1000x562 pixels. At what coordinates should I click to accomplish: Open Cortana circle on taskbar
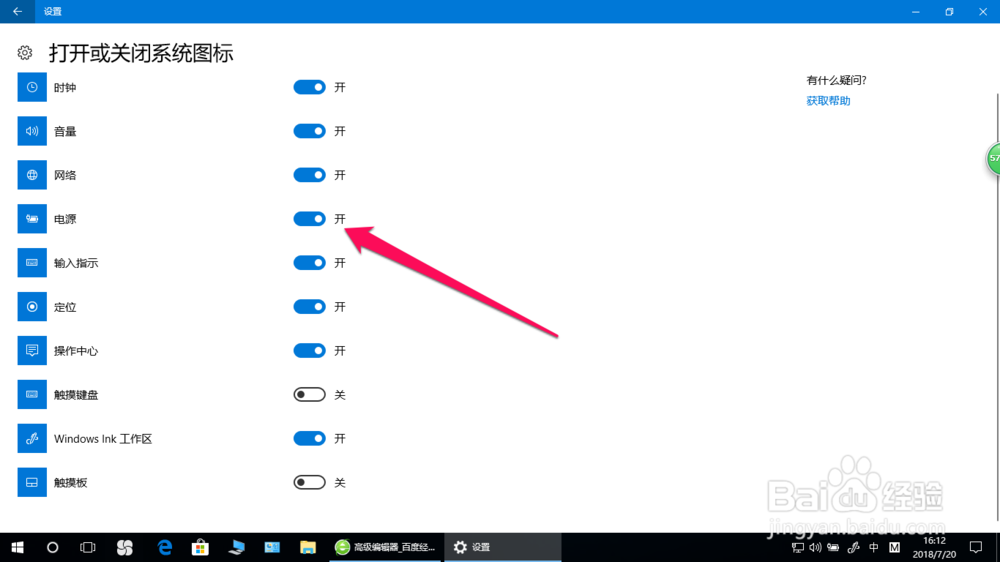[x=52, y=547]
